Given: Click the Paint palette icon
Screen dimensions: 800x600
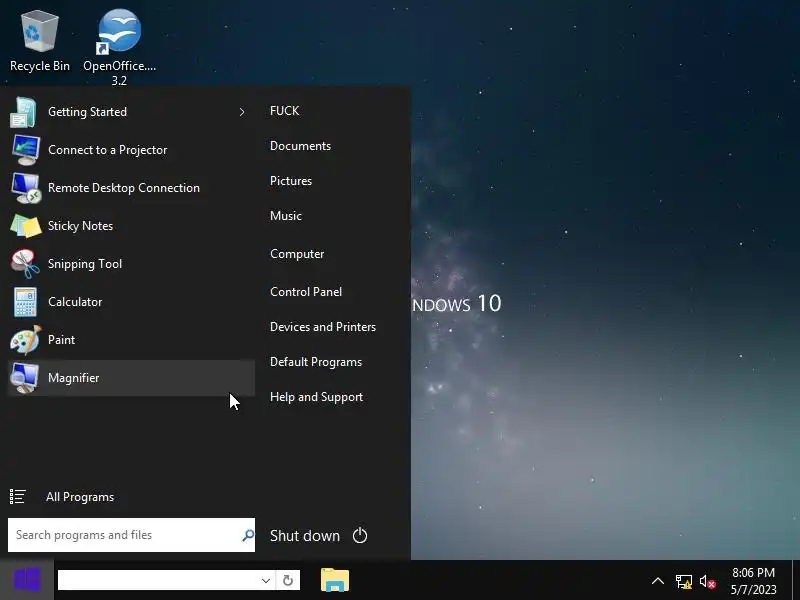Looking at the screenshot, I should [25, 340].
